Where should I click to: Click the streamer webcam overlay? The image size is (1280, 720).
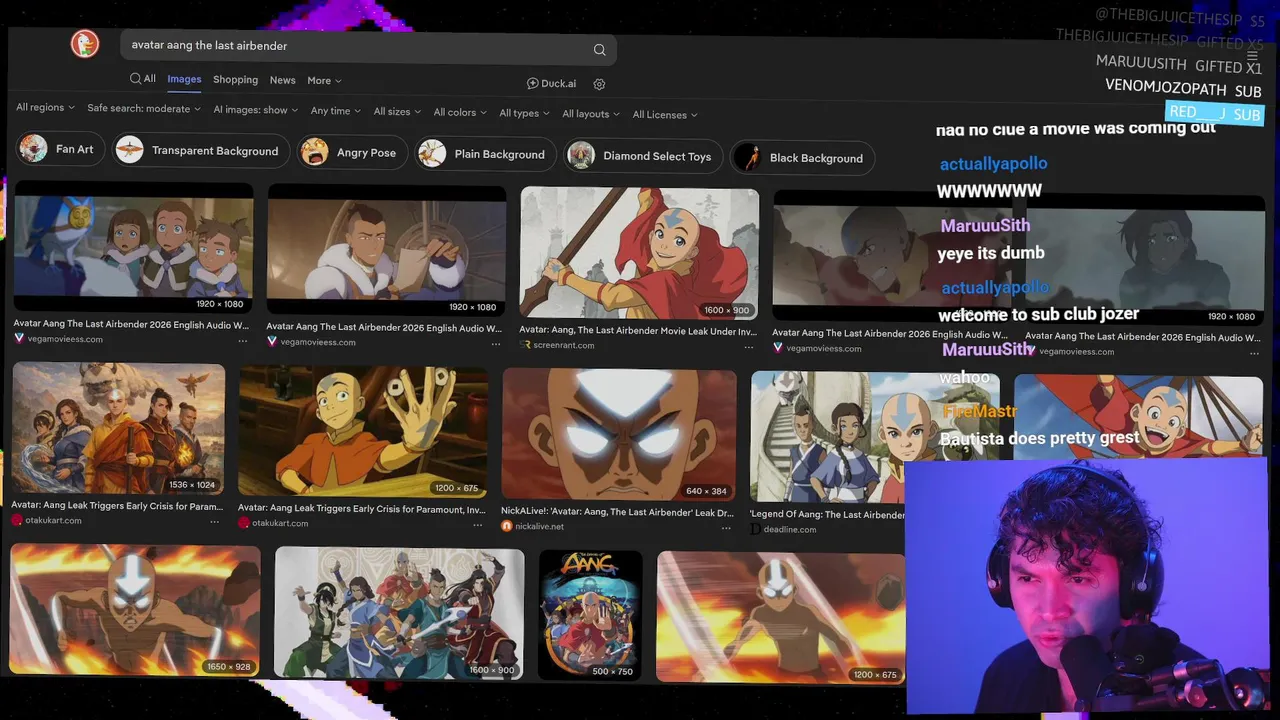tap(1088, 585)
